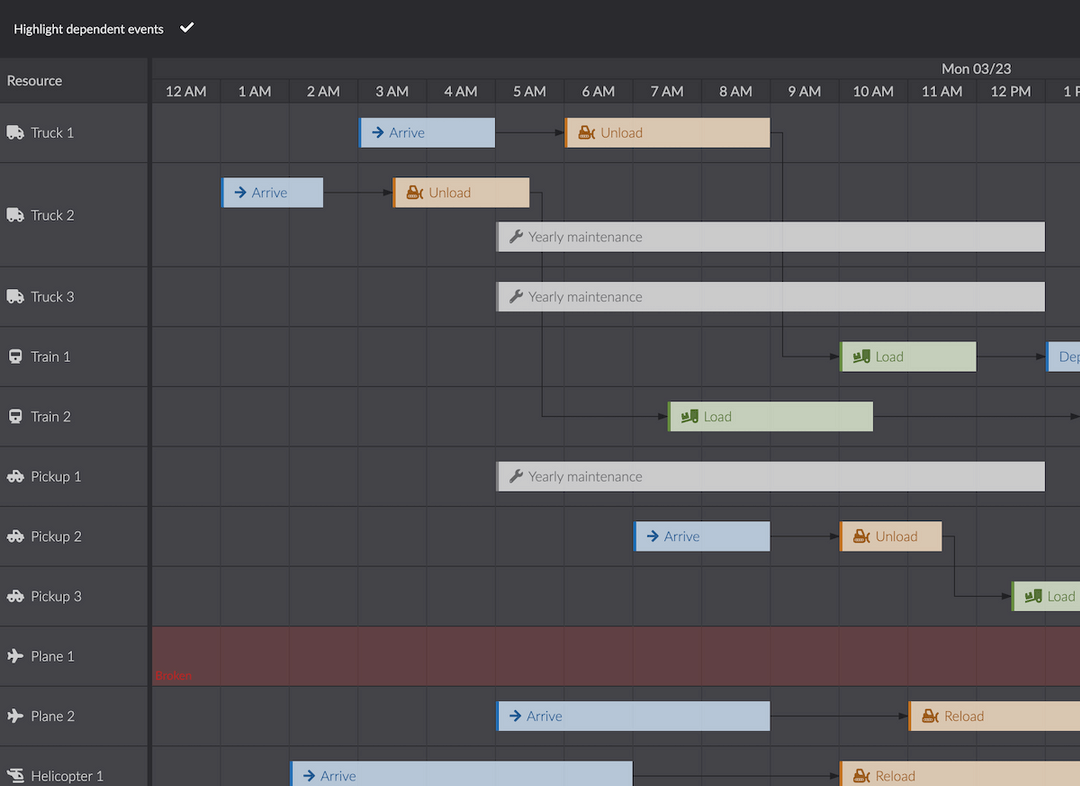Click the plane icon beside Plane 1

click(x=16, y=656)
